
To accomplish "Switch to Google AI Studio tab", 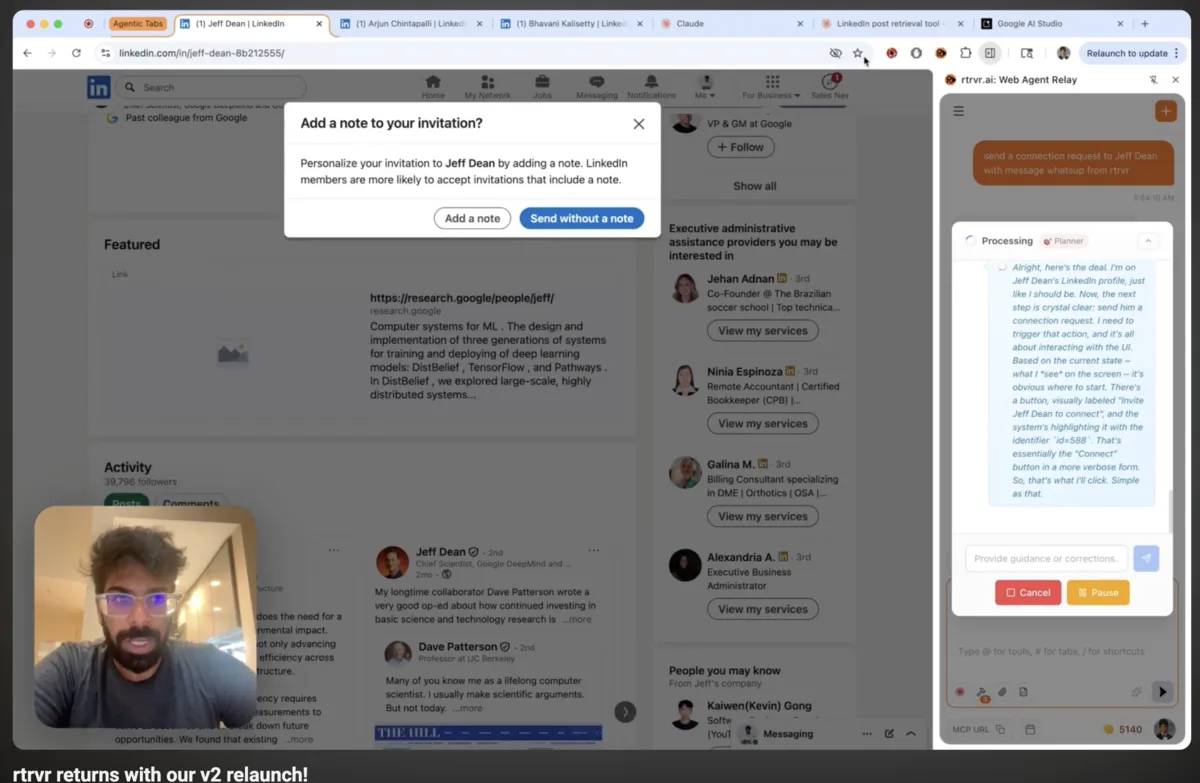I will [1050, 23].
